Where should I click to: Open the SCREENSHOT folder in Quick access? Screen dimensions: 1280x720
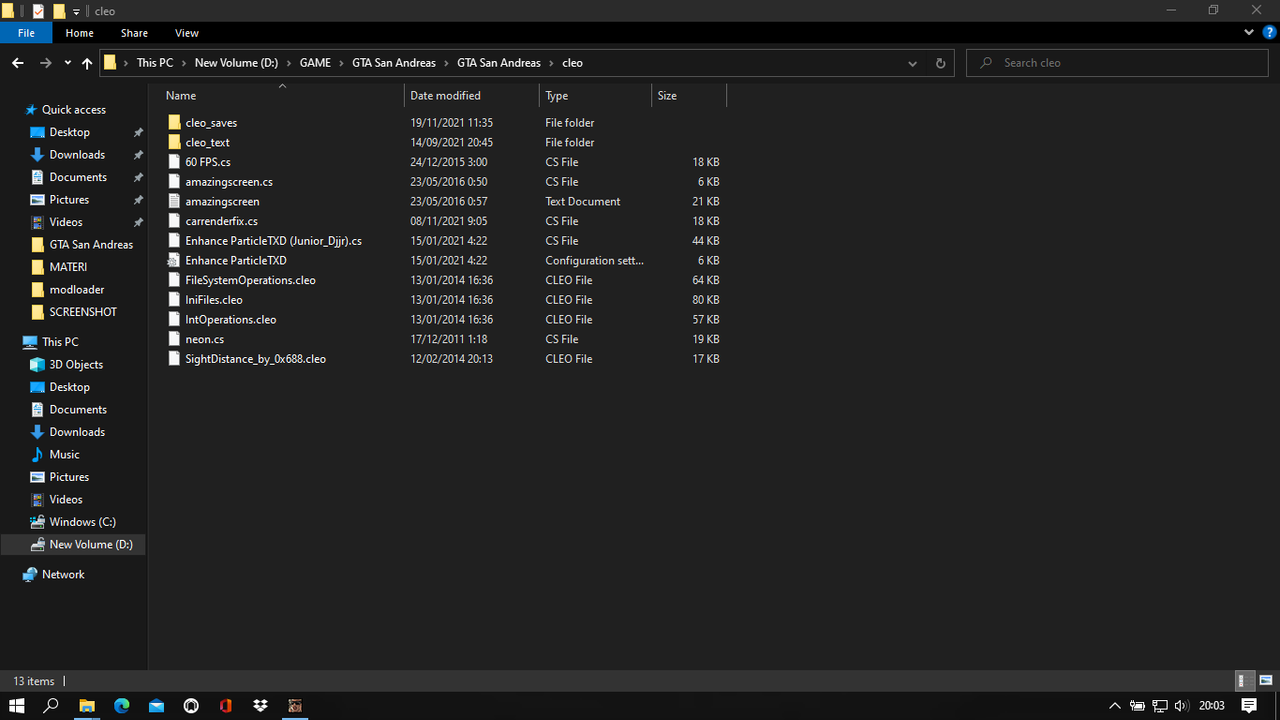pos(83,312)
